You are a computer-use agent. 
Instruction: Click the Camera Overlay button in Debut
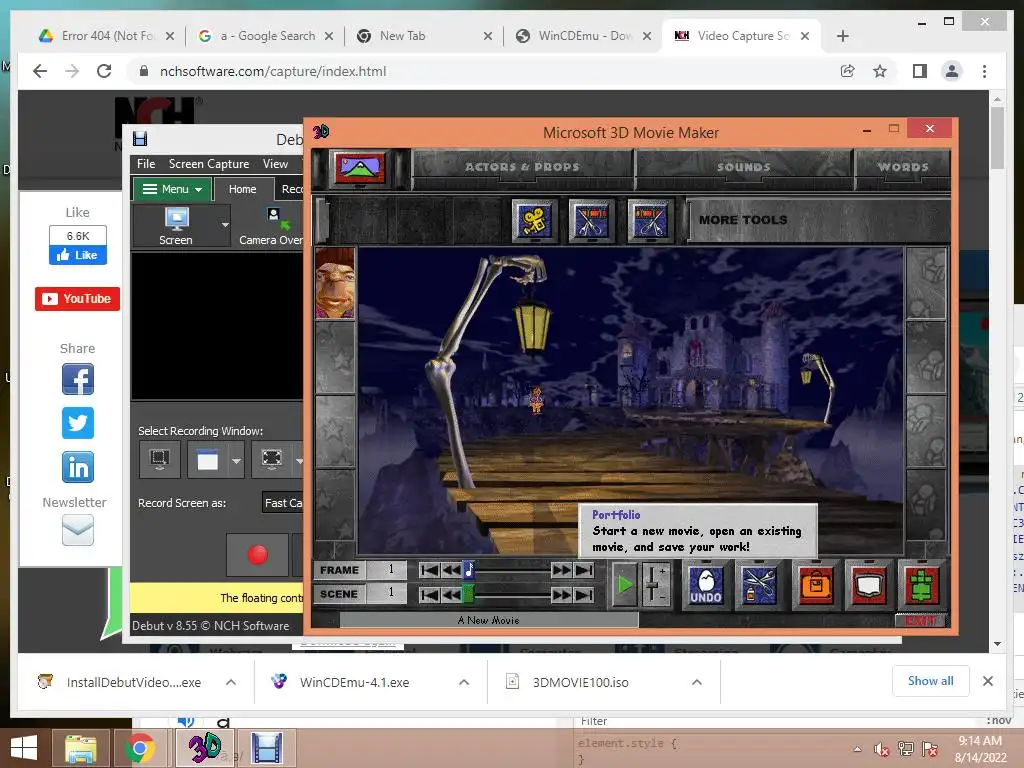click(x=270, y=225)
